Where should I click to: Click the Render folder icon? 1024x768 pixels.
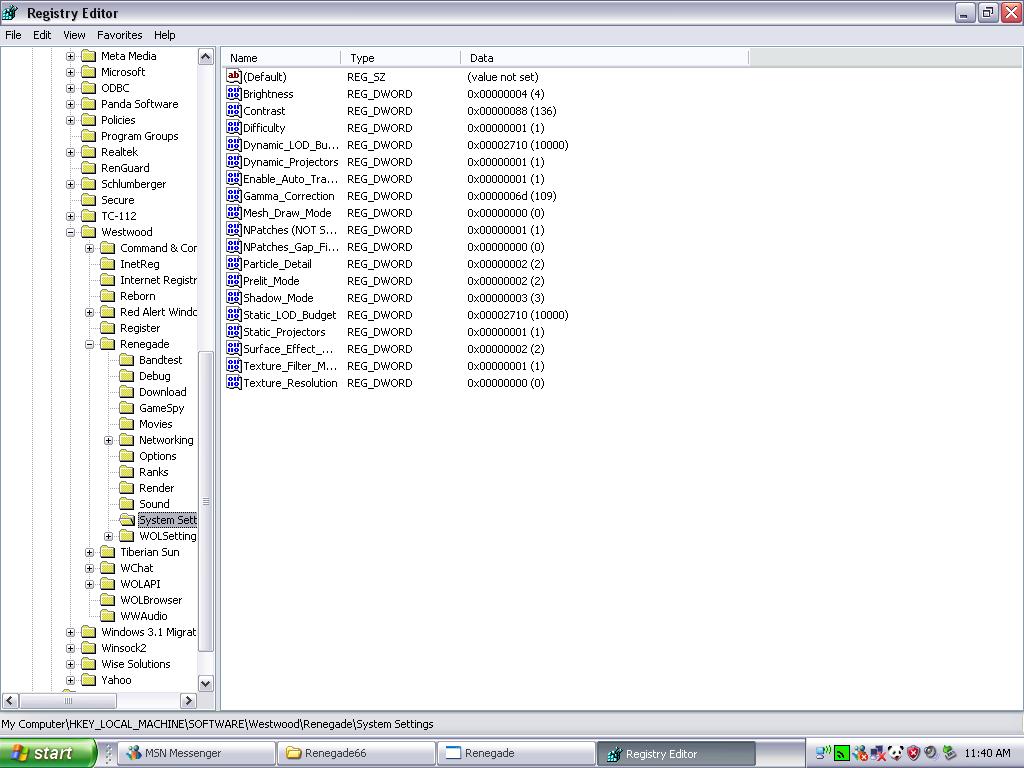point(126,488)
